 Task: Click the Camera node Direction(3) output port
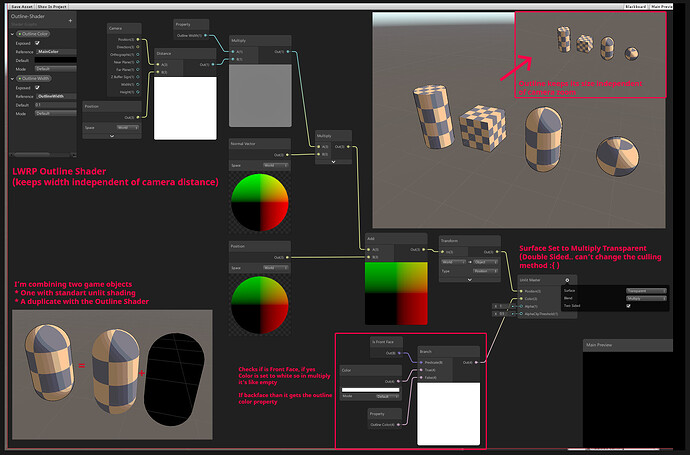[x=138, y=47]
